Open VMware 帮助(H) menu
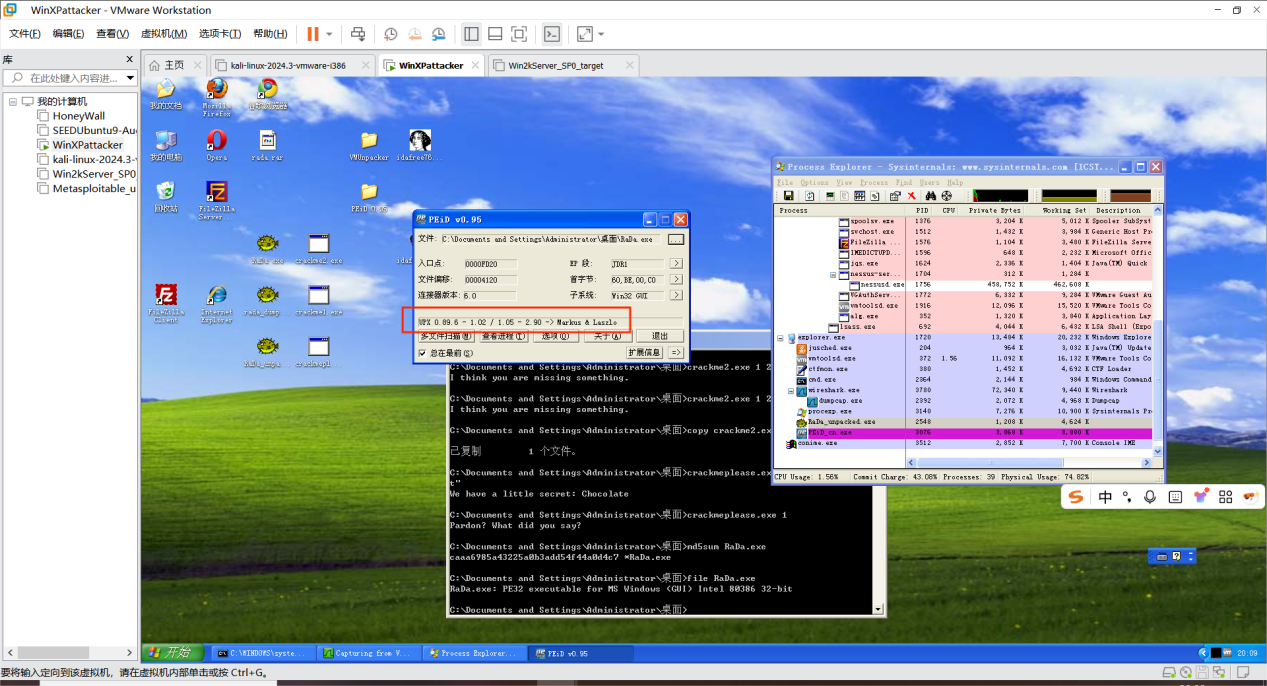The width and height of the screenshot is (1267, 686). pos(270,34)
